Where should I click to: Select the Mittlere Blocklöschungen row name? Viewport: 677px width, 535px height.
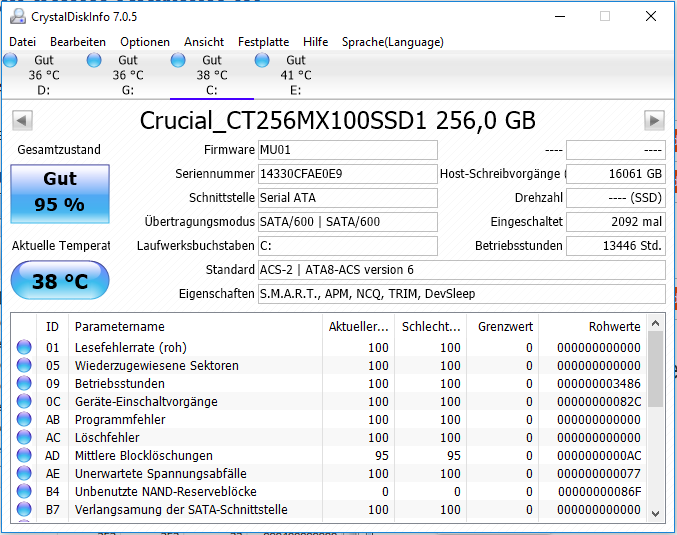coord(144,456)
